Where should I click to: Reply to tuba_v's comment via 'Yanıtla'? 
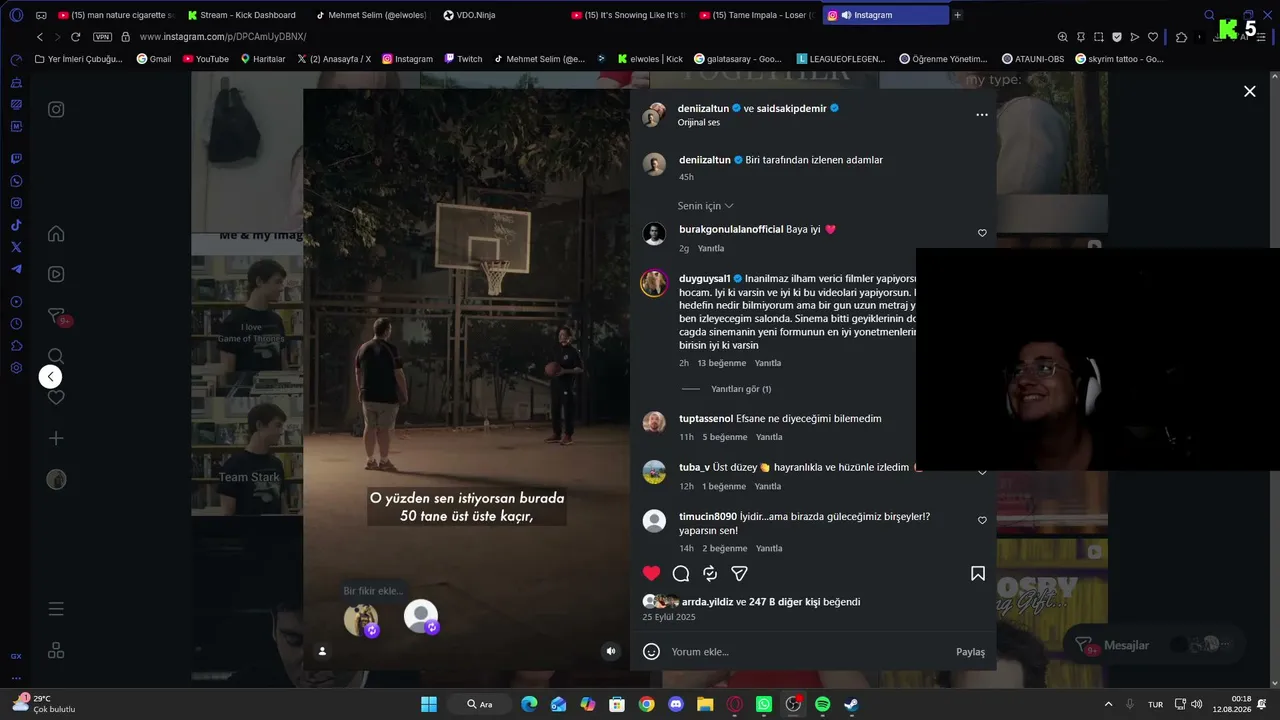pyautogui.click(x=768, y=486)
